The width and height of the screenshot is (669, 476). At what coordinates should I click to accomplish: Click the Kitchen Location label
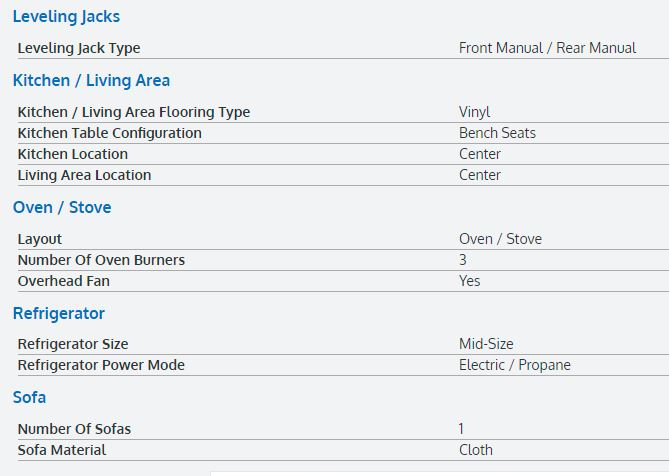click(73, 154)
